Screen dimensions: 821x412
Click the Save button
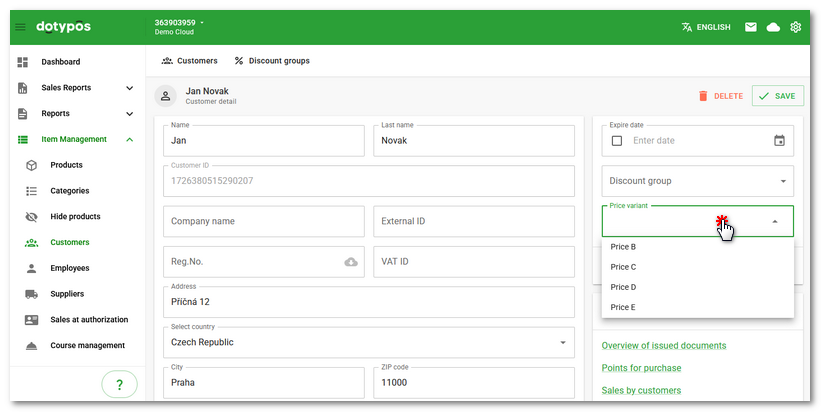(x=777, y=96)
